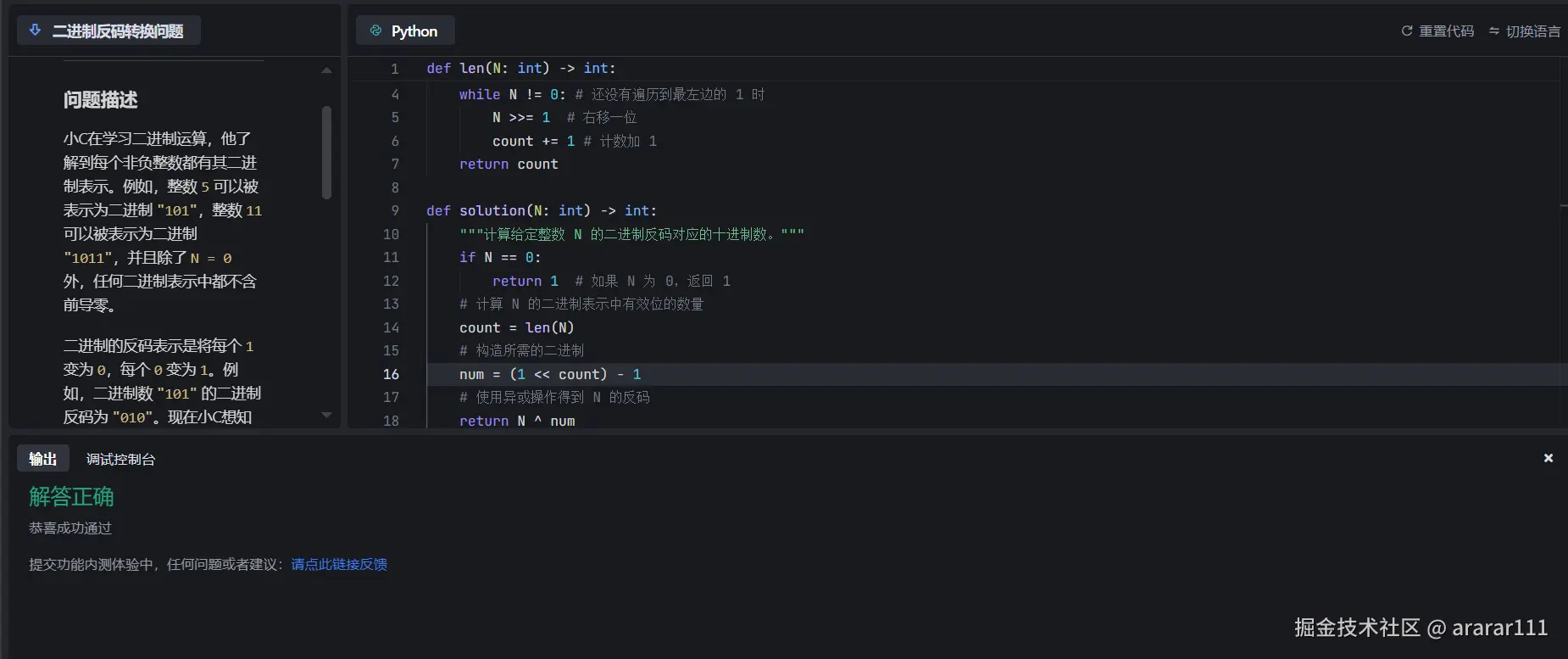
Task: Click the problem panel scroll-down arrow
Action: point(326,415)
